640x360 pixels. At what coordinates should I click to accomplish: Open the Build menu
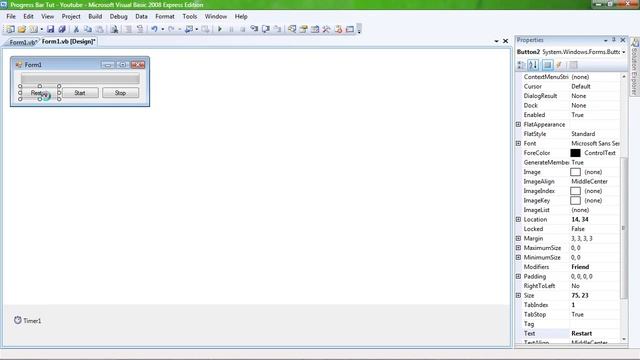point(95,16)
